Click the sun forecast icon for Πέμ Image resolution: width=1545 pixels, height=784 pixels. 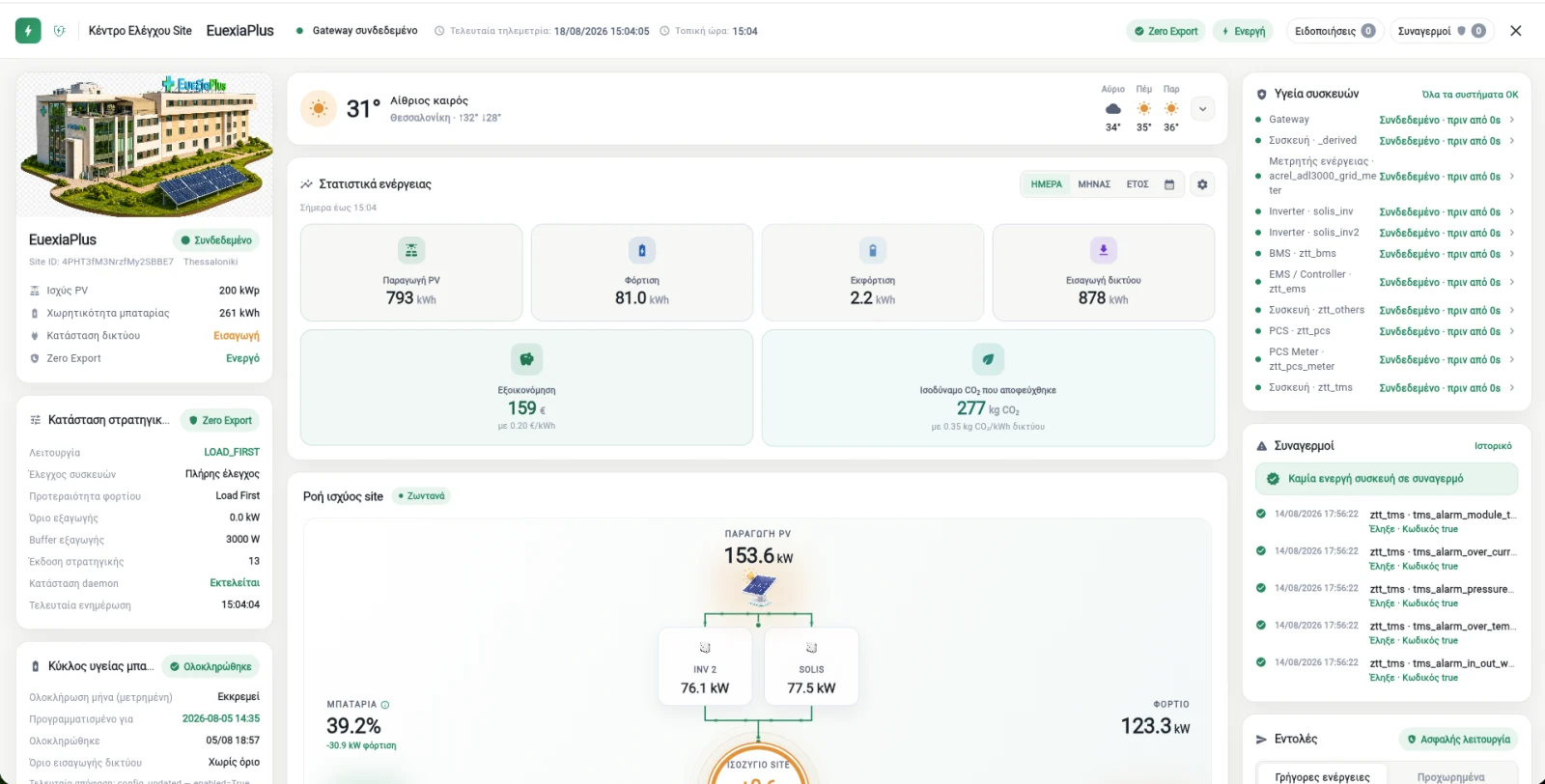1144,109
